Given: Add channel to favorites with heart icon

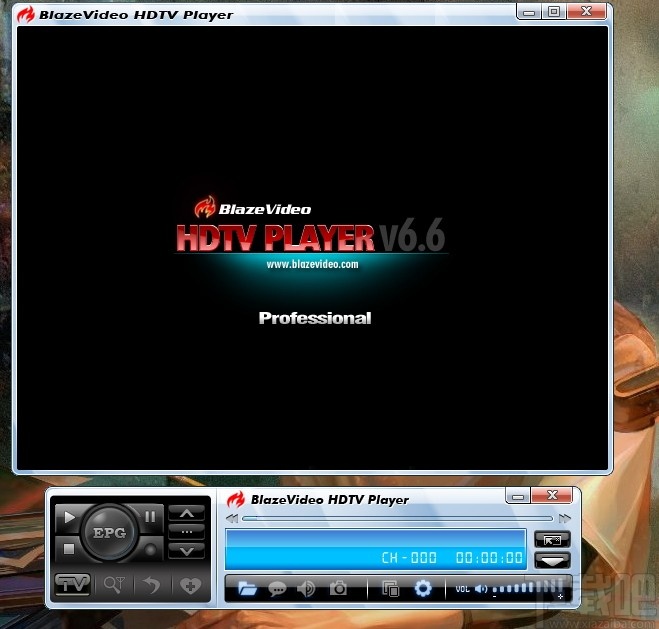Looking at the screenshot, I should click(x=190, y=585).
